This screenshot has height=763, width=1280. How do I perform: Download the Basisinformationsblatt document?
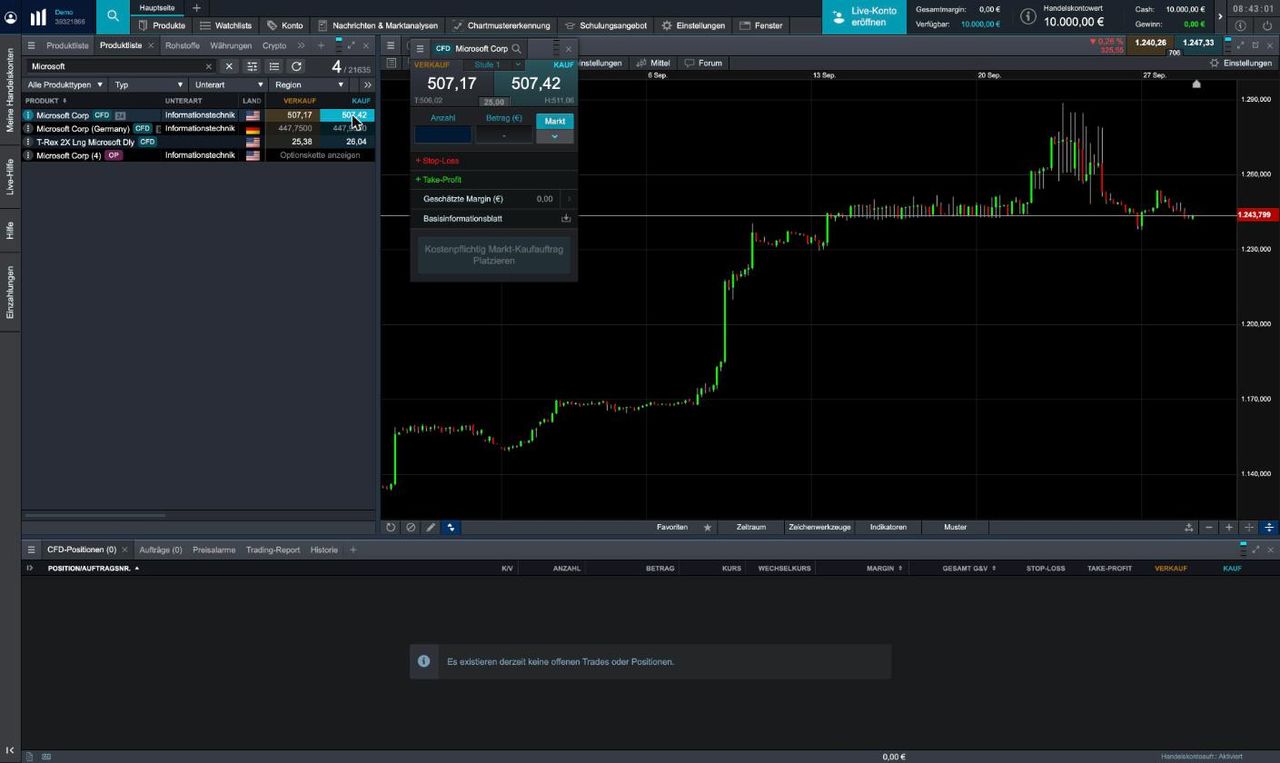pyautogui.click(x=566, y=218)
